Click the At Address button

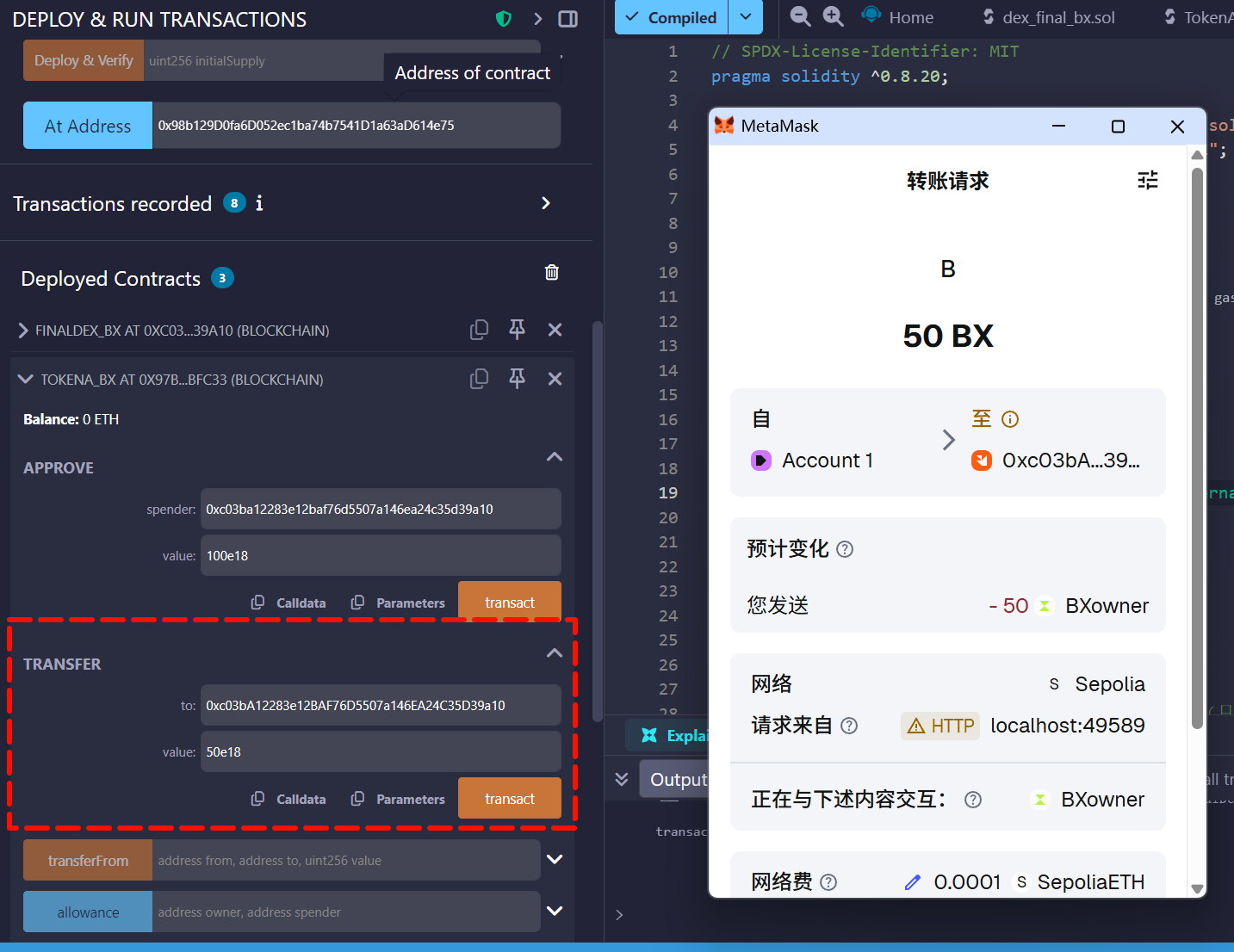[88, 126]
